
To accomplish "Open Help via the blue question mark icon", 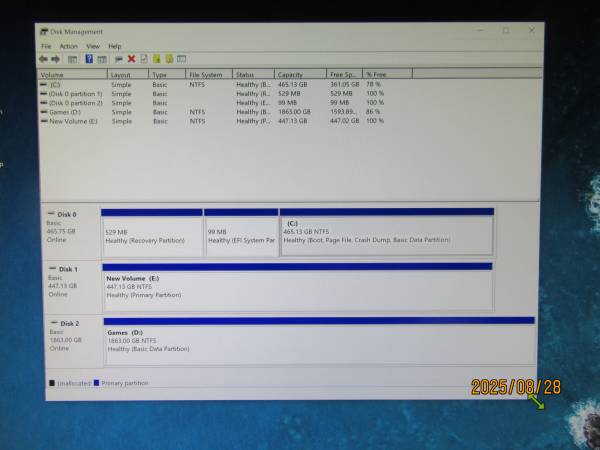I will 89,59.
